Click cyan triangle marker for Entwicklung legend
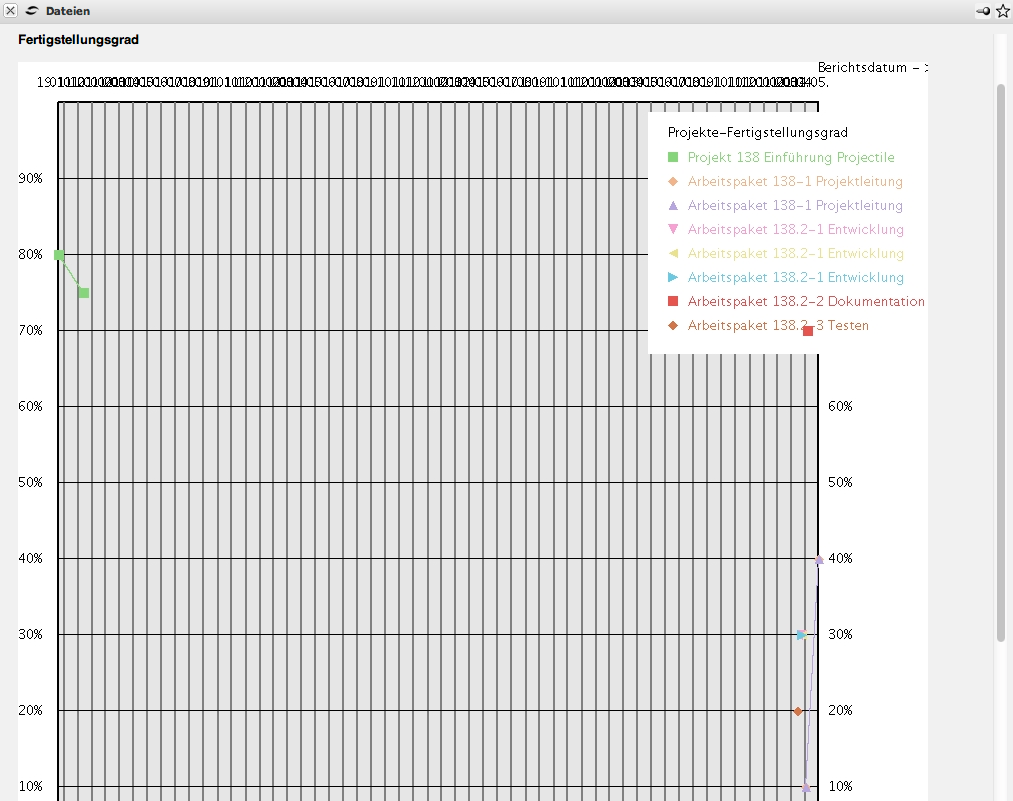The width and height of the screenshot is (1013, 801). coord(673,277)
